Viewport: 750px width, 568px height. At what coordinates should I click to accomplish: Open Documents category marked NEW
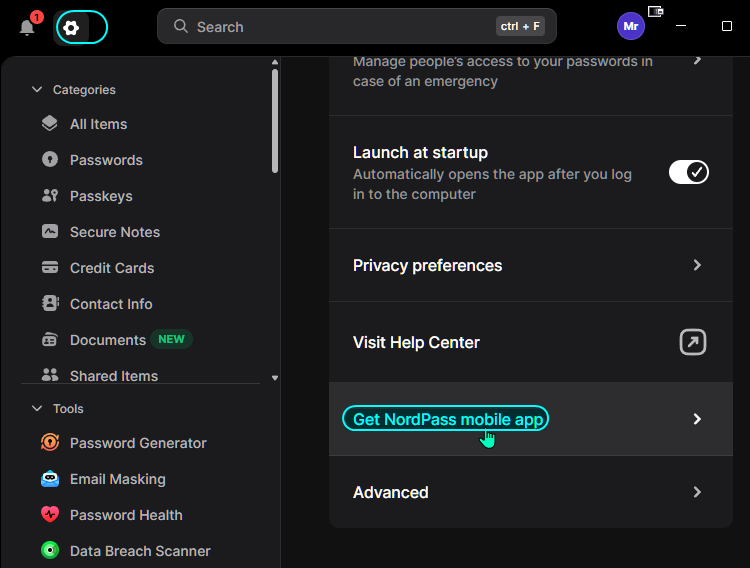[108, 340]
